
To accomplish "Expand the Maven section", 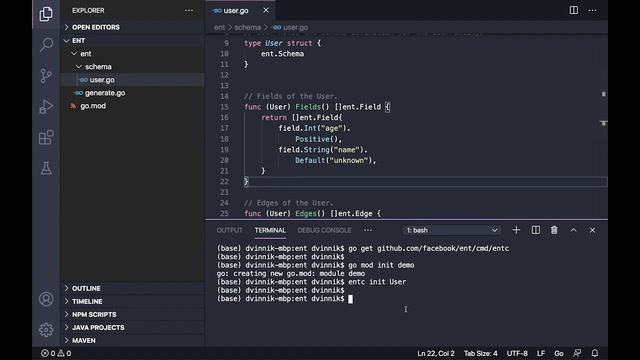I will point(133,340).
